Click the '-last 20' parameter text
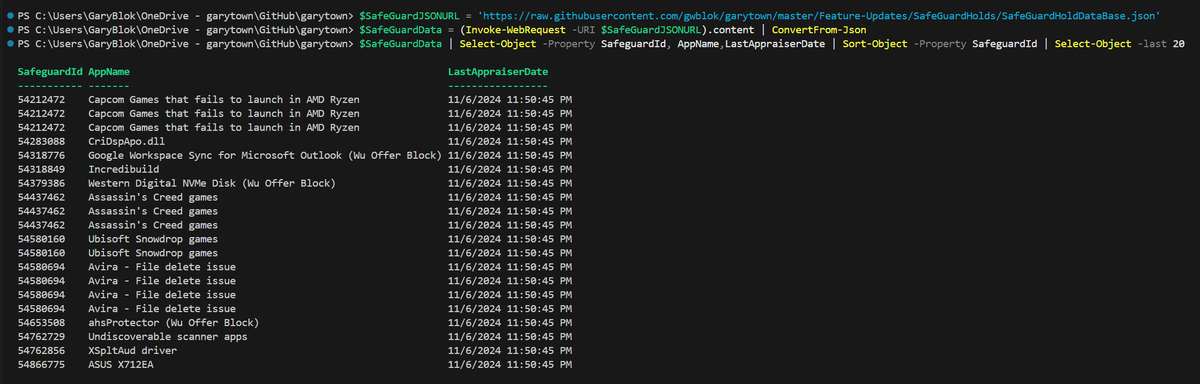 click(1162, 45)
